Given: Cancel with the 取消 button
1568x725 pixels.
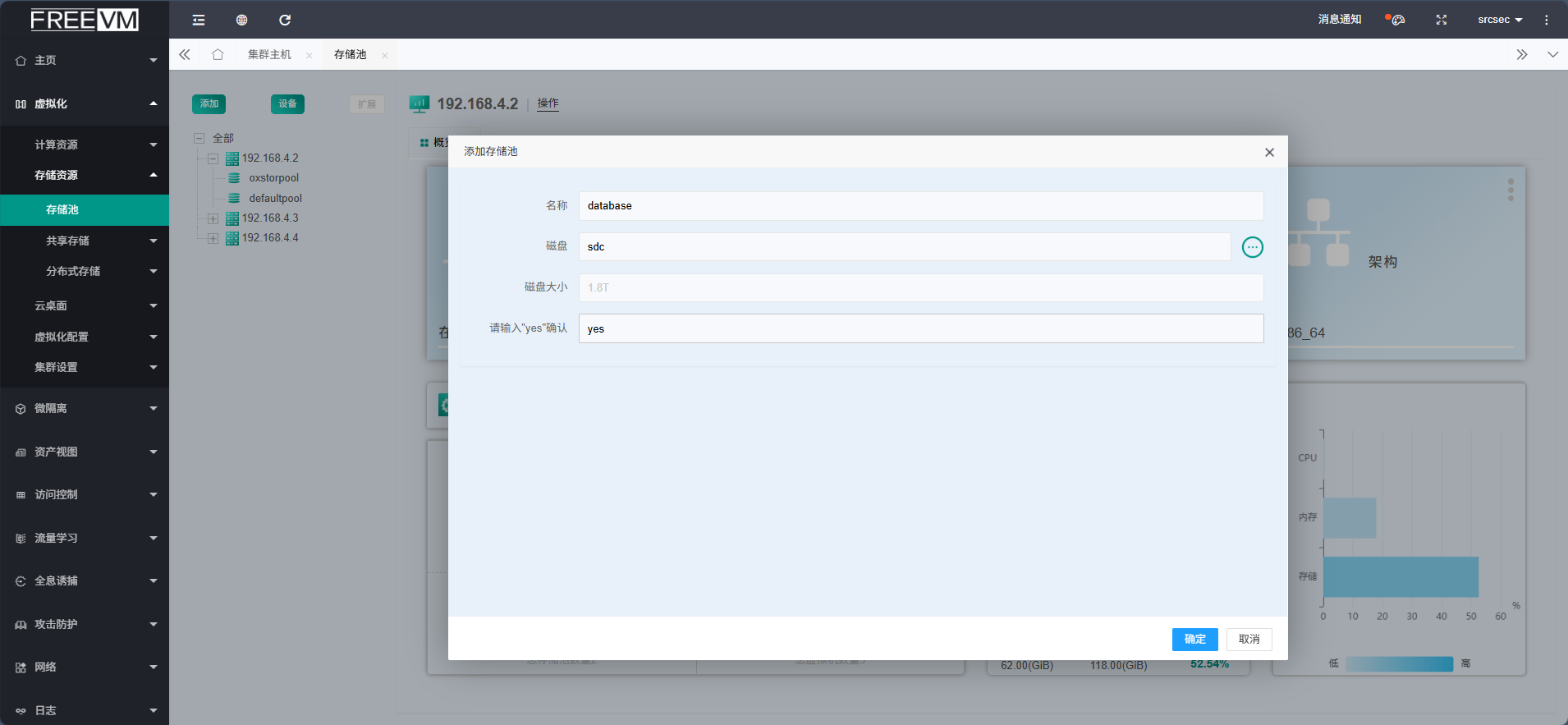Looking at the screenshot, I should (x=1249, y=640).
